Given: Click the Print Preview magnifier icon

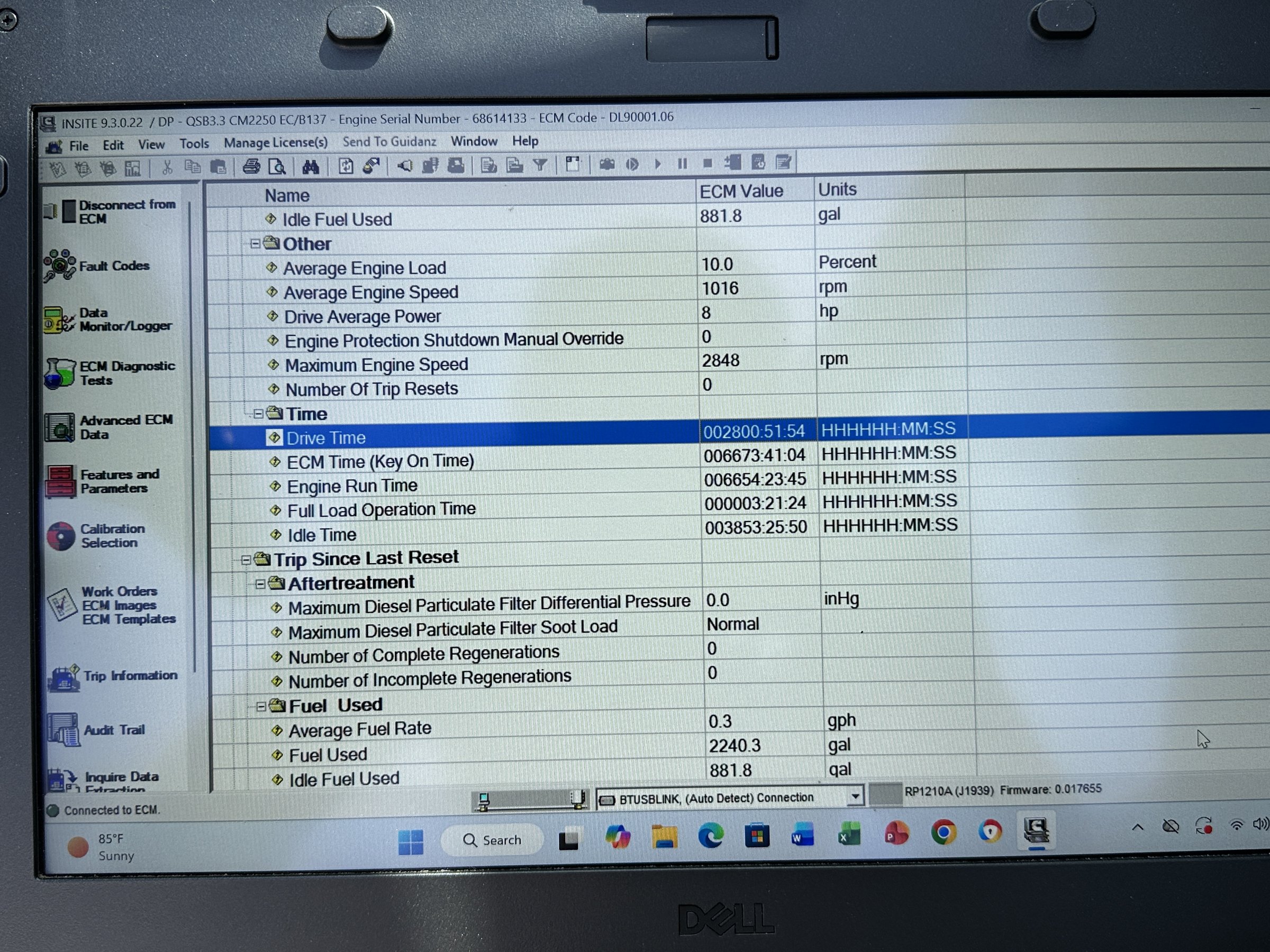Looking at the screenshot, I should pos(277,167).
